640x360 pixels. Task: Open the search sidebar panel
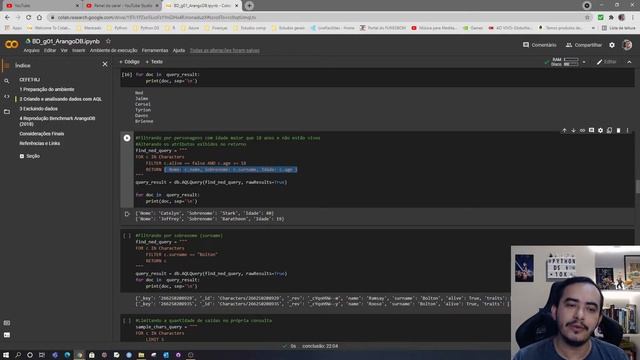pos(7,81)
